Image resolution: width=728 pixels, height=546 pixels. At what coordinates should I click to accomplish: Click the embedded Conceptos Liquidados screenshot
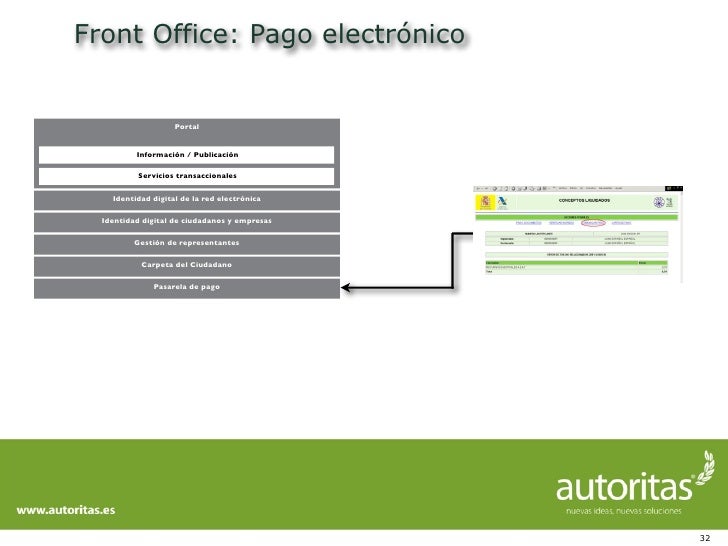click(578, 234)
